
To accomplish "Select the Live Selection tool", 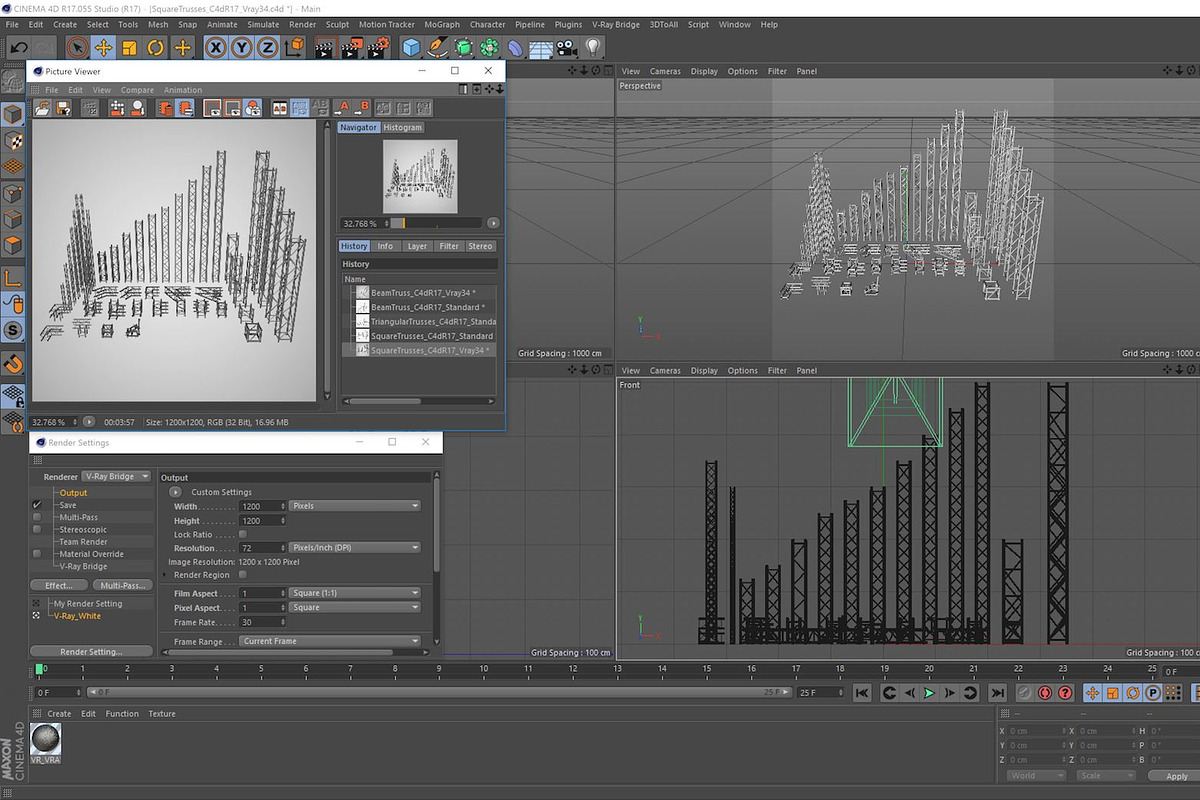I will click(77, 47).
